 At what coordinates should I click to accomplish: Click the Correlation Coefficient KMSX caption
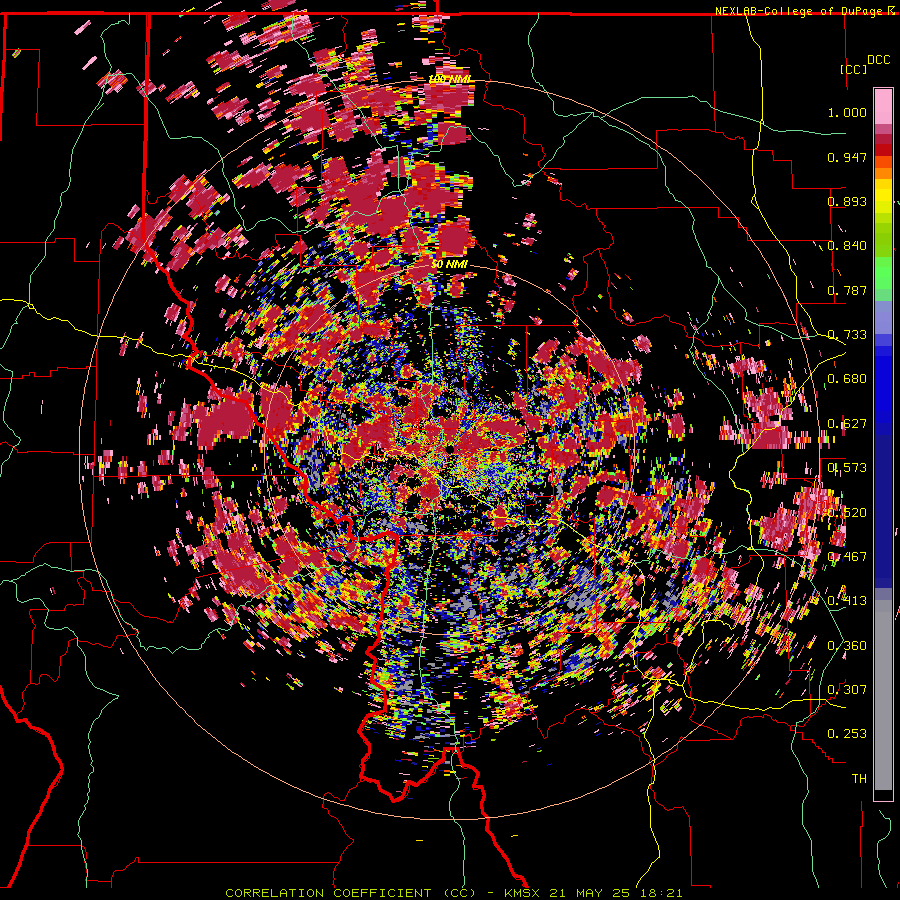pos(454,893)
